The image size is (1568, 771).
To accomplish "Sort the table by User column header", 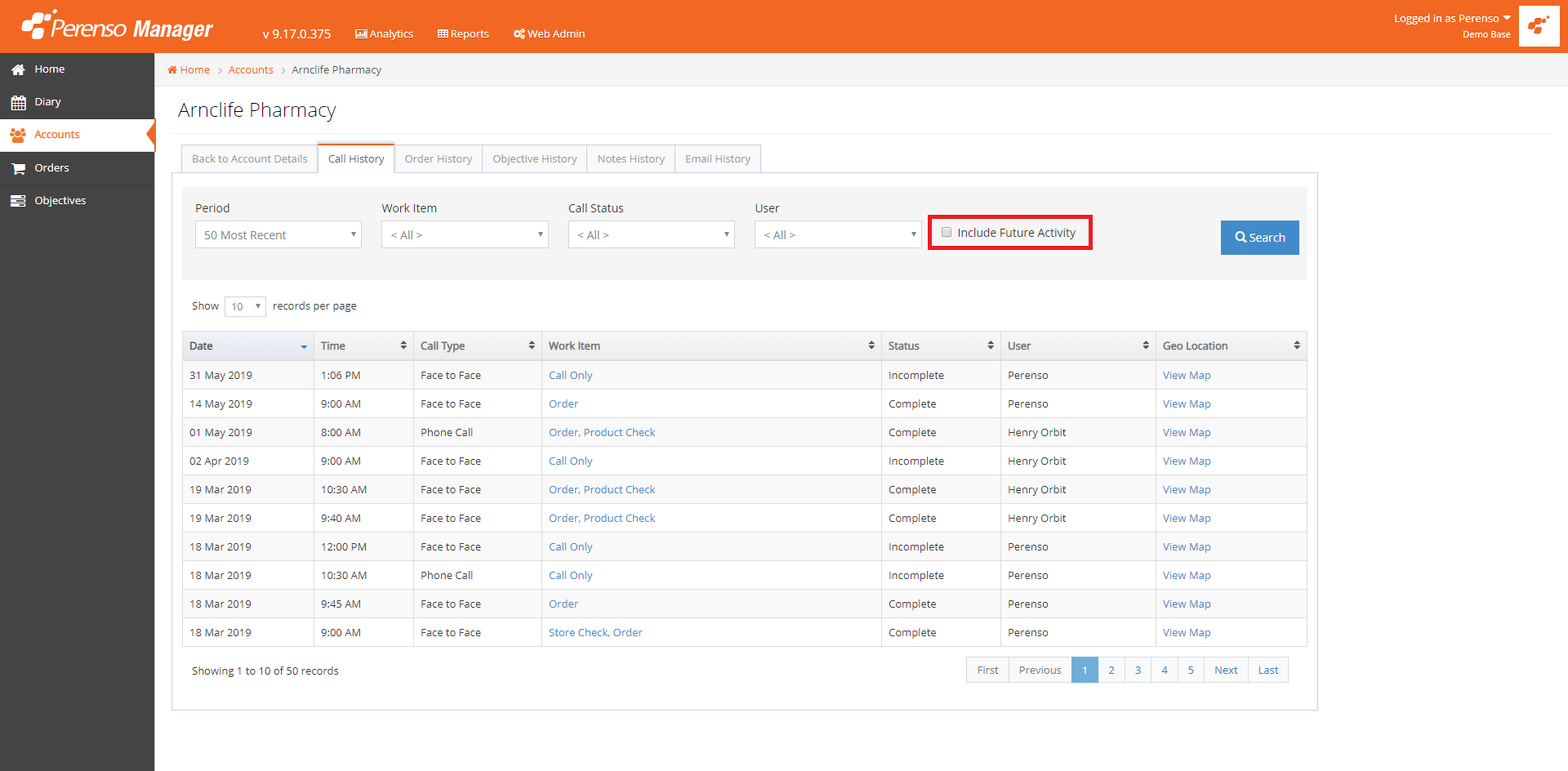I will click(1078, 345).
